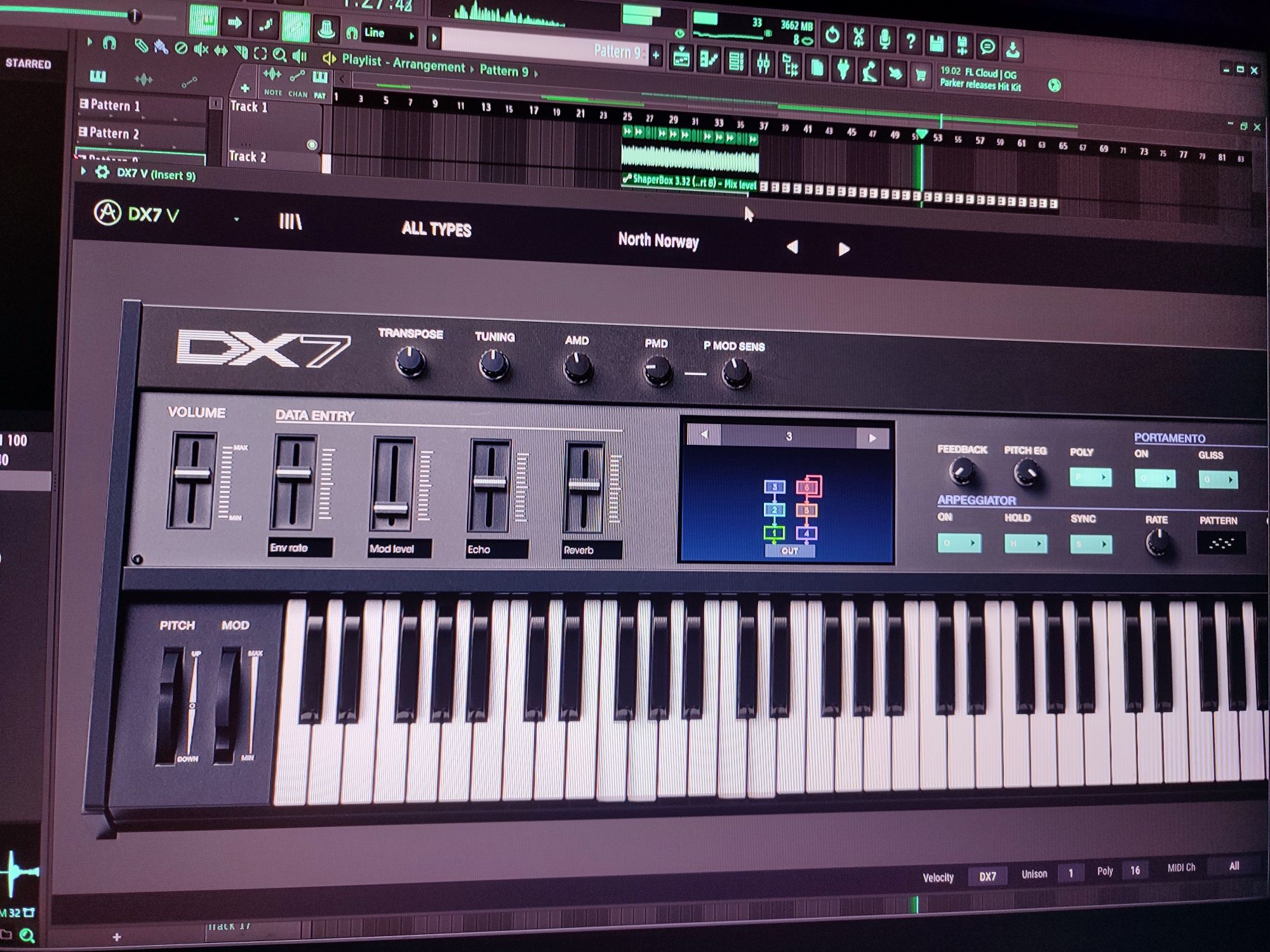1270x952 pixels.
Task: Toggle wait-for-input arrow button
Action: click(x=234, y=23)
